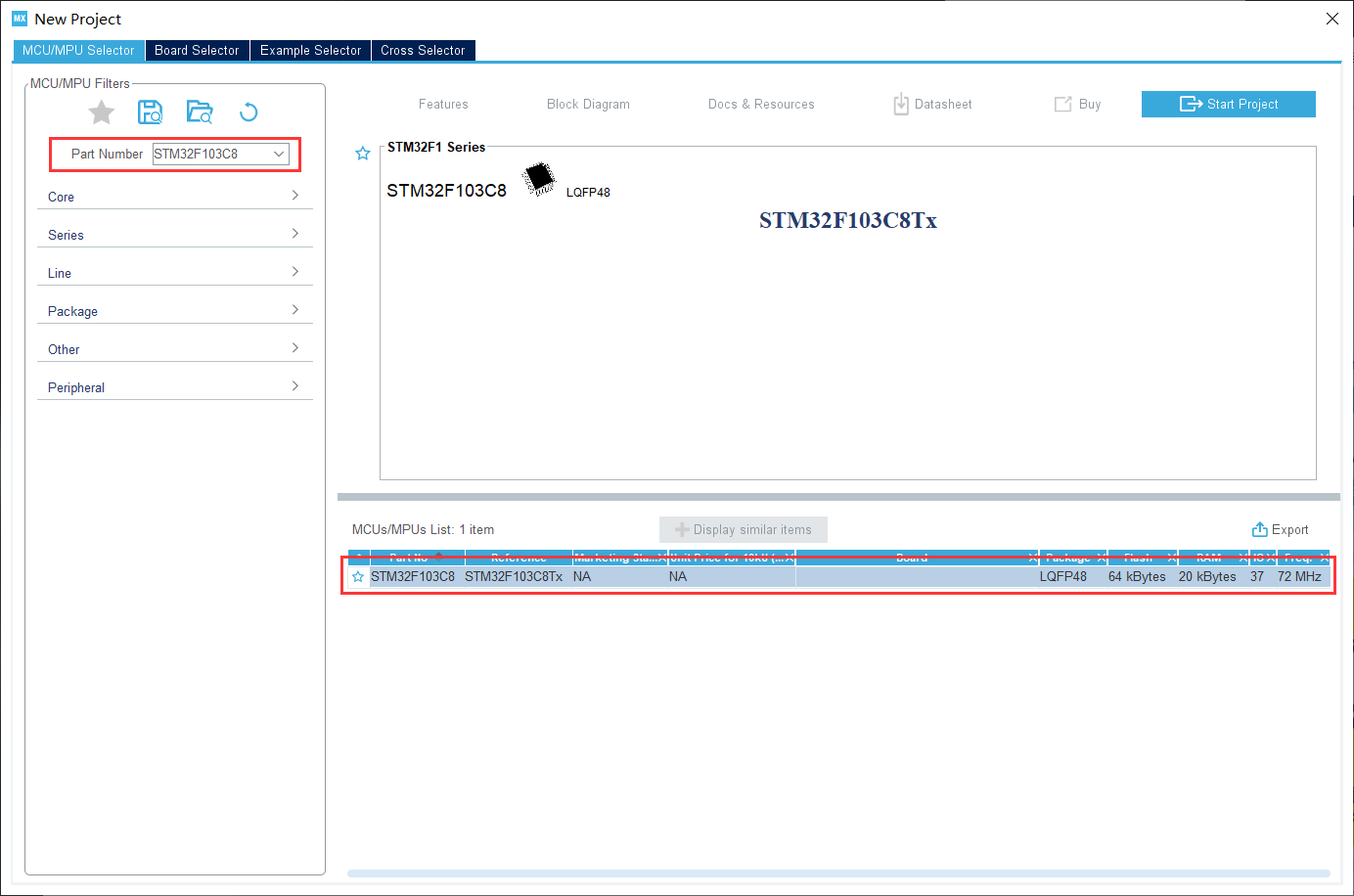Click Display similar items button

pos(744,529)
